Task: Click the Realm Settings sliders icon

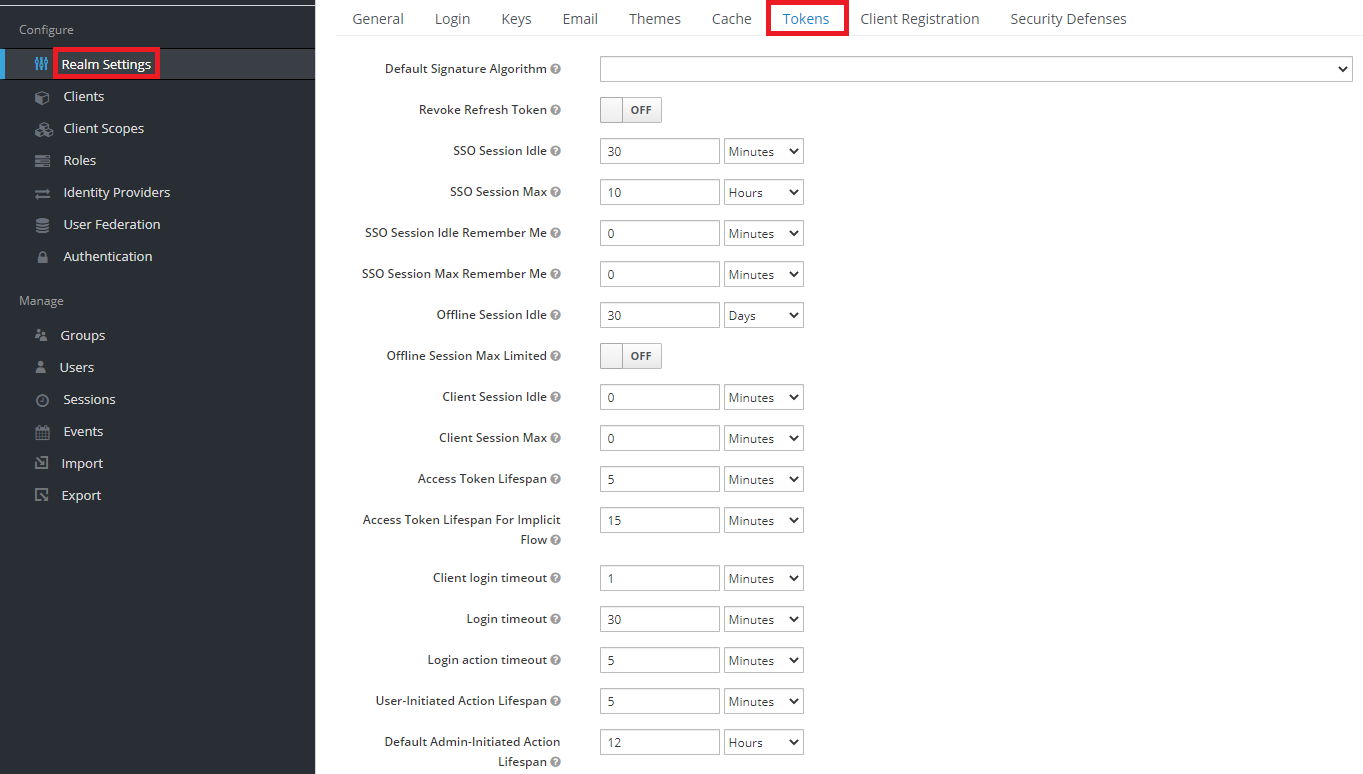Action: point(41,64)
